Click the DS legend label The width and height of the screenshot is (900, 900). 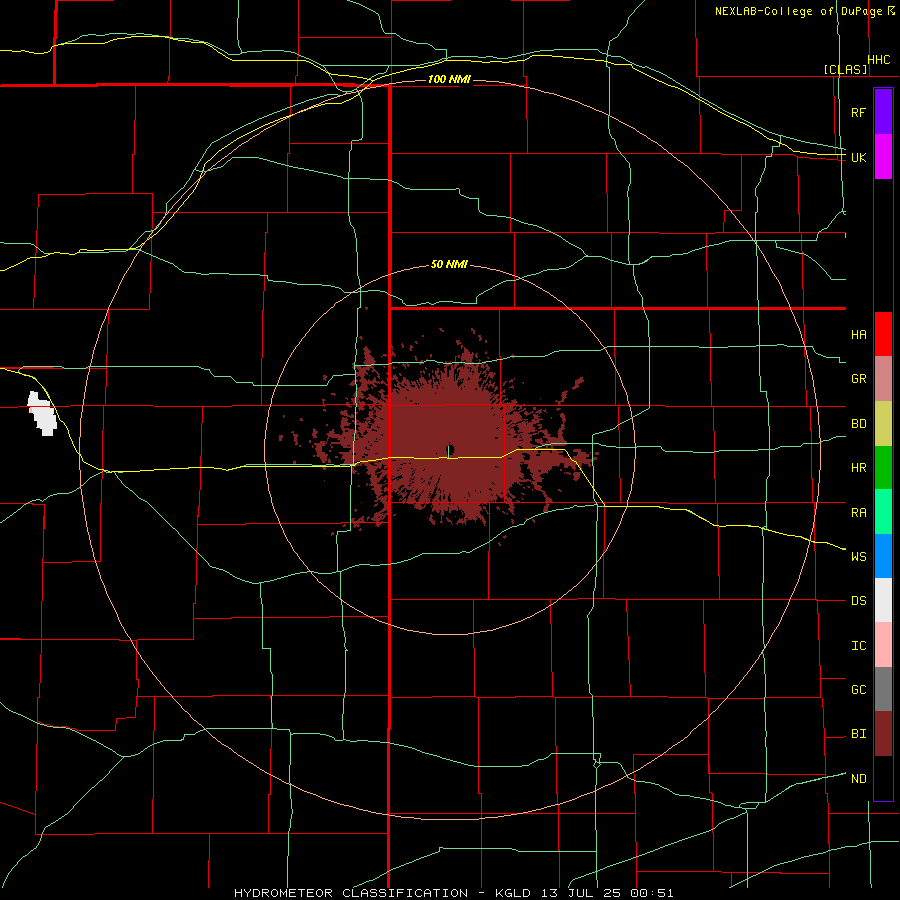click(x=858, y=601)
